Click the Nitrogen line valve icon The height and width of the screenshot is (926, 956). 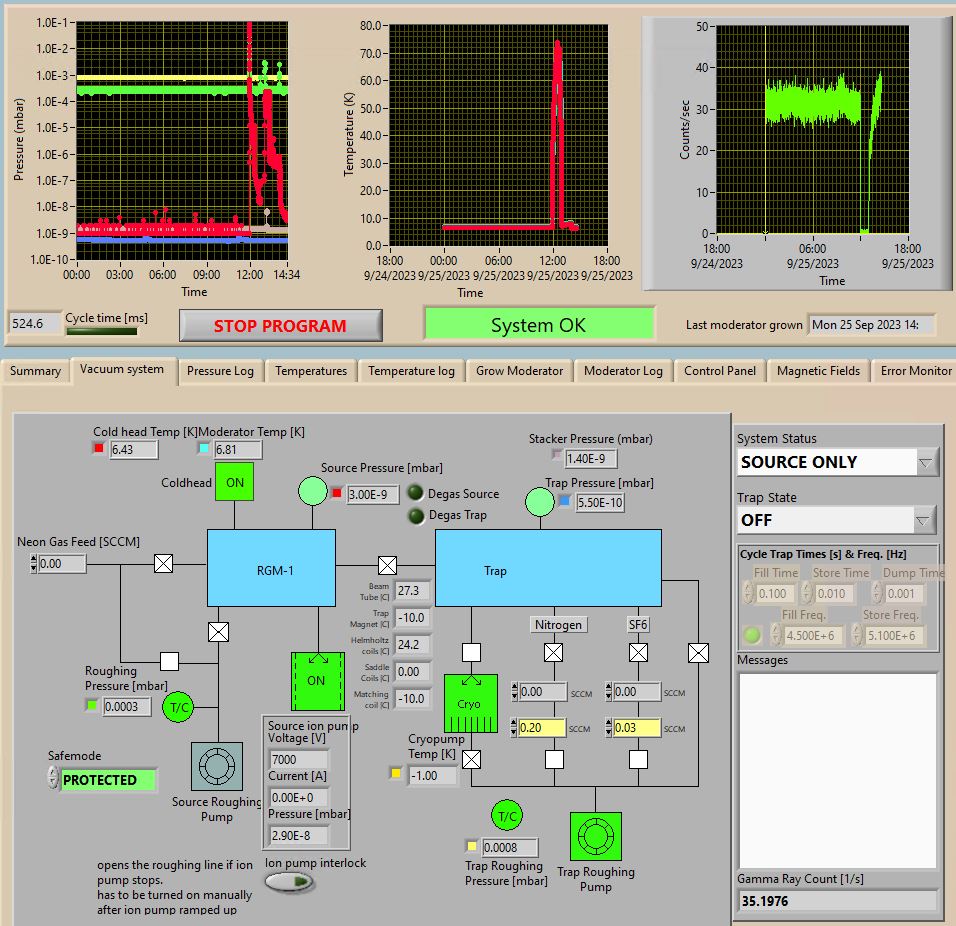click(x=553, y=653)
